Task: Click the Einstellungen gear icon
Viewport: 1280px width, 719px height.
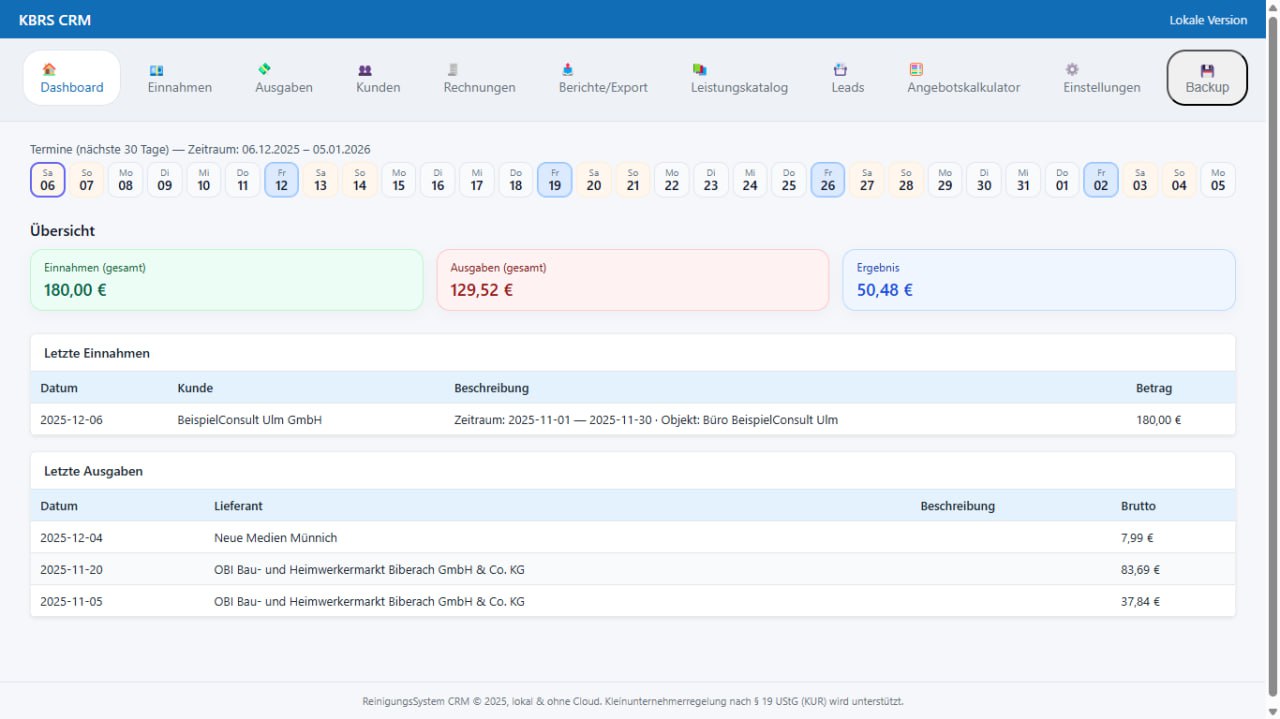Action: (1072, 69)
